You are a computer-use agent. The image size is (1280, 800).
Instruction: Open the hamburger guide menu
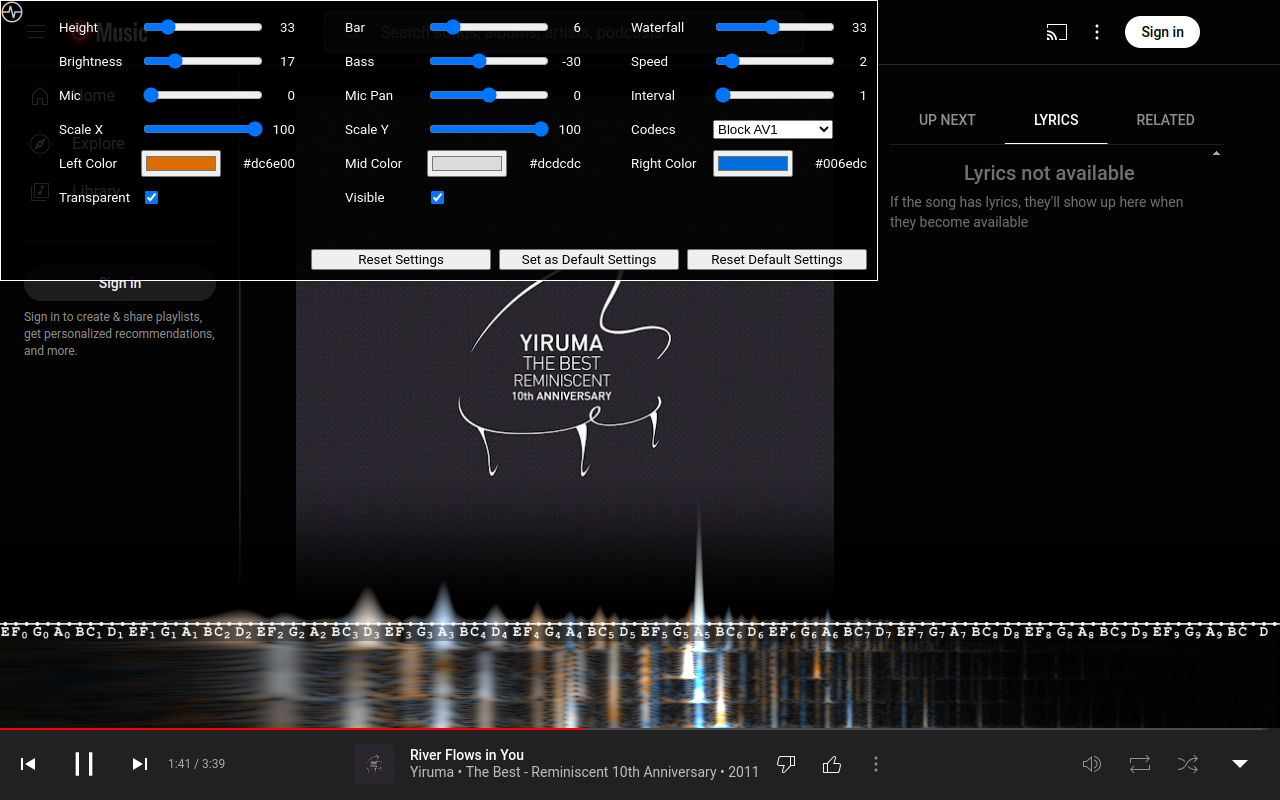point(37,32)
